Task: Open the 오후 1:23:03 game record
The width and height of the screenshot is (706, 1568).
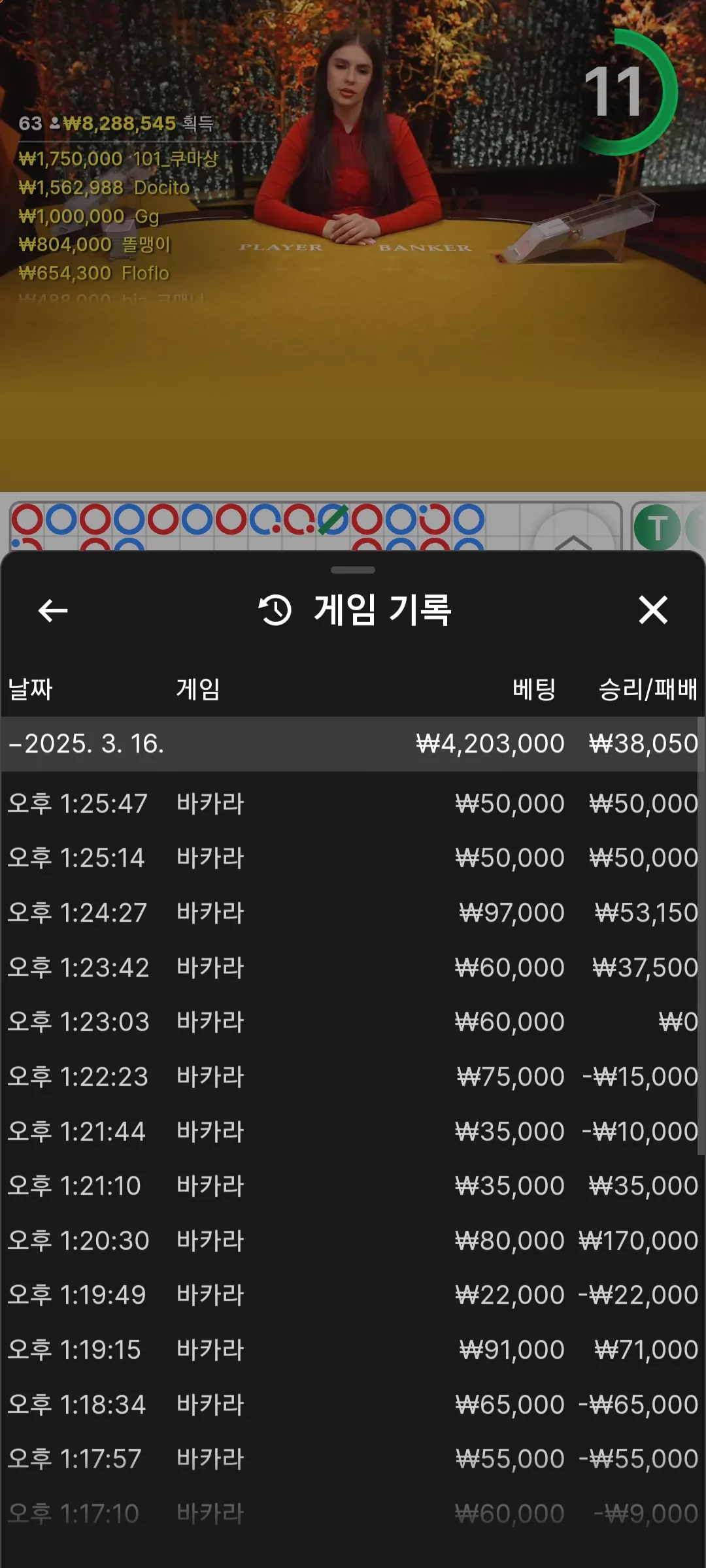Action: [x=353, y=1021]
